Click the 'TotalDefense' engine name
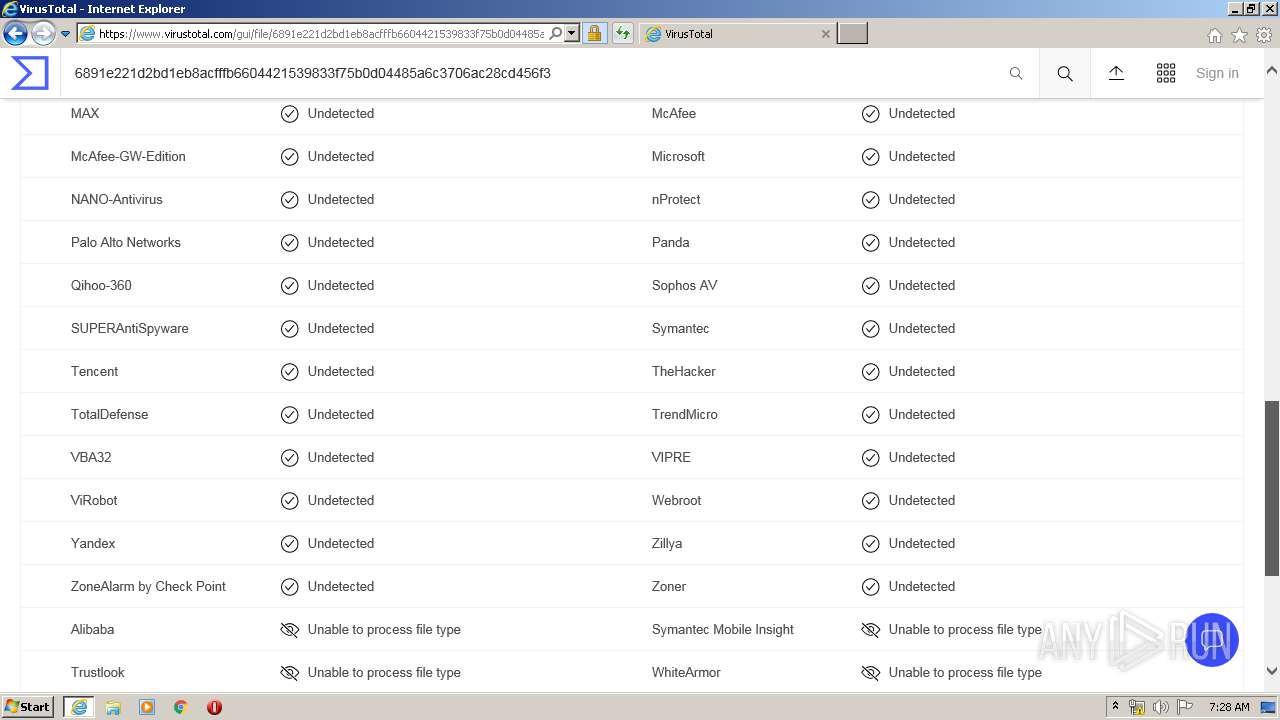This screenshot has width=1280, height=720. tap(109, 414)
